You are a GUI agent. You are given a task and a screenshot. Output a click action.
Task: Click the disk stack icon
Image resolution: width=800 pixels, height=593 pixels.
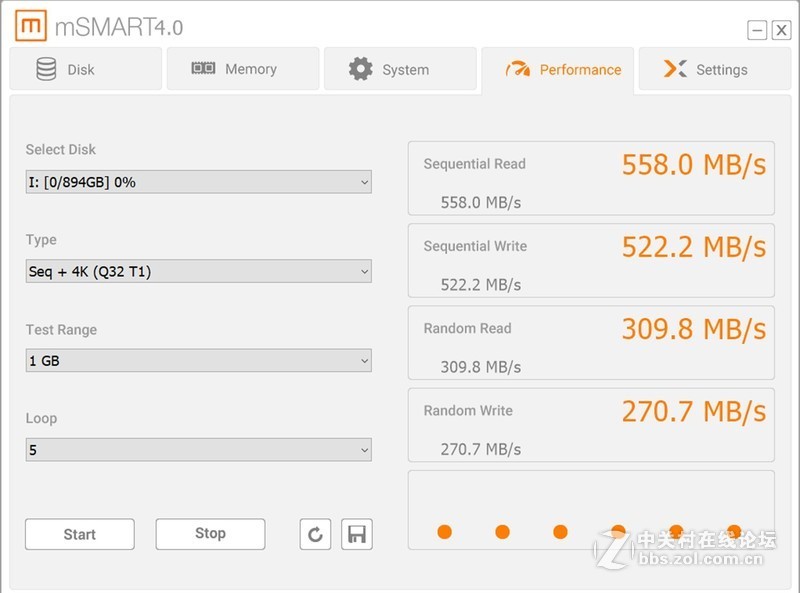46,69
